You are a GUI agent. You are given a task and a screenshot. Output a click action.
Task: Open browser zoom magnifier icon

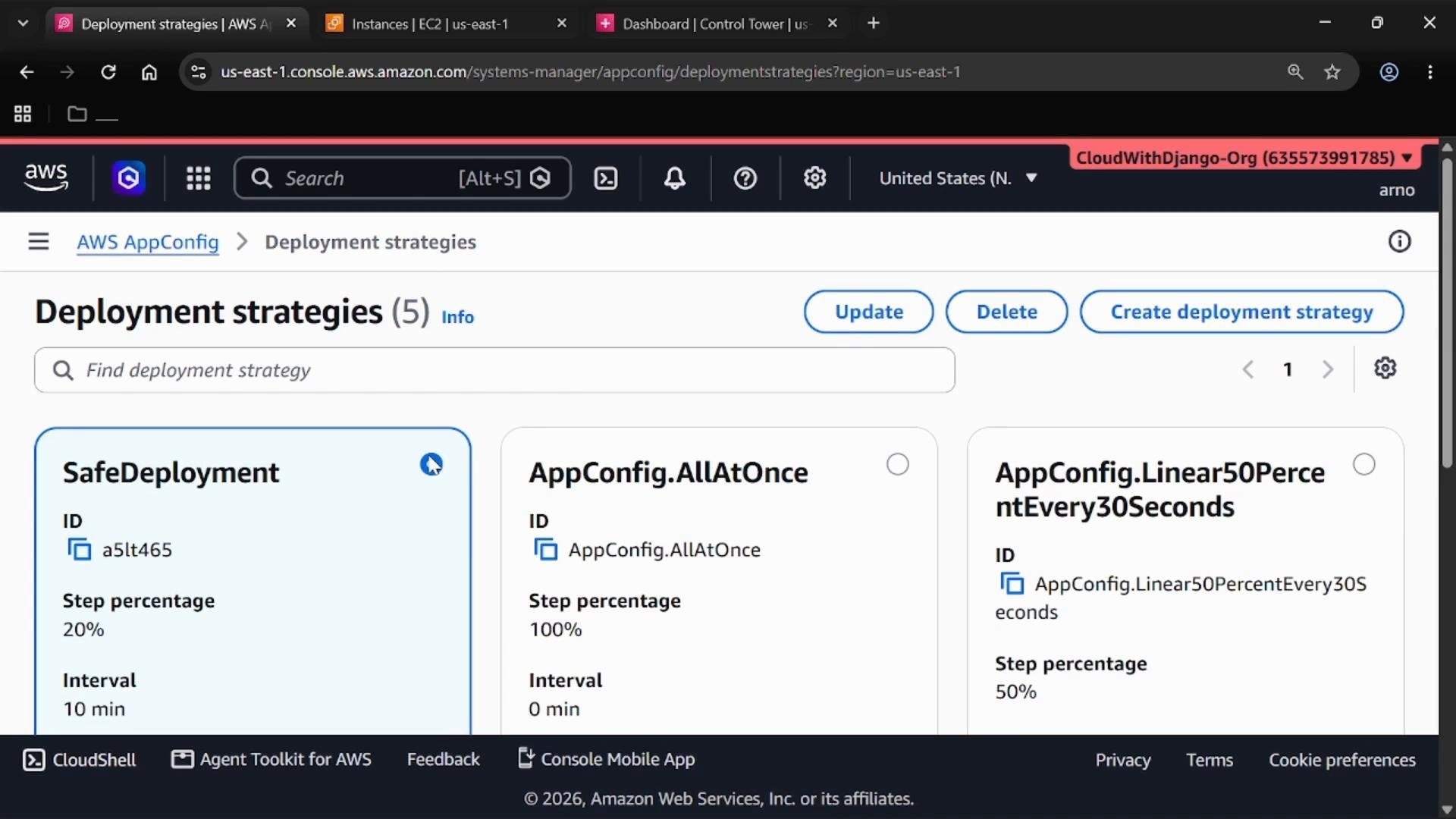click(x=1295, y=72)
